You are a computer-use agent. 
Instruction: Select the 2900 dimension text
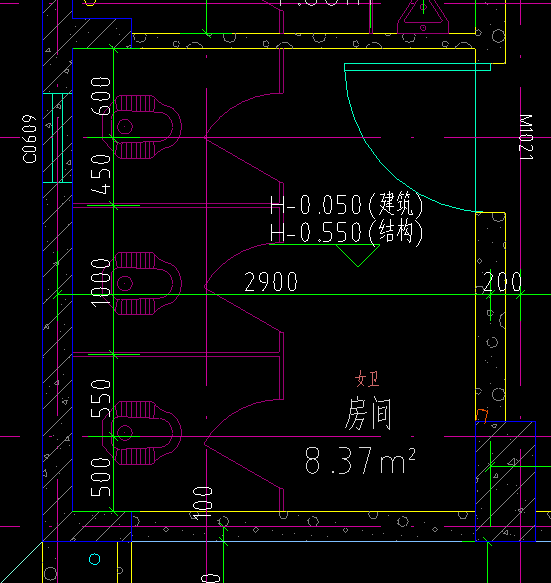[x=271, y=281]
